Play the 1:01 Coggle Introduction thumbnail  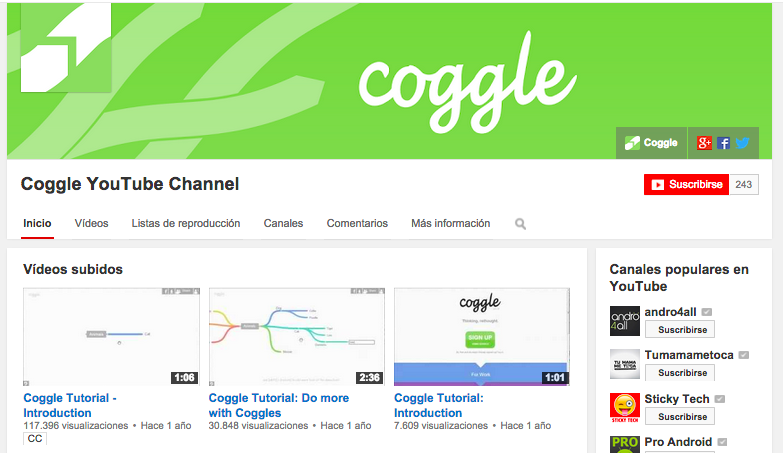pos(482,337)
